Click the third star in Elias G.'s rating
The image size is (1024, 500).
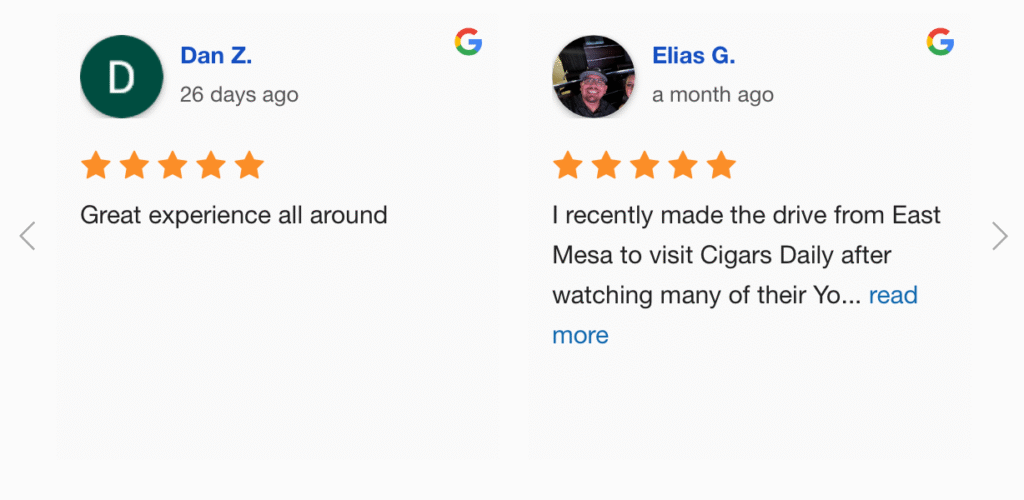(x=644, y=165)
